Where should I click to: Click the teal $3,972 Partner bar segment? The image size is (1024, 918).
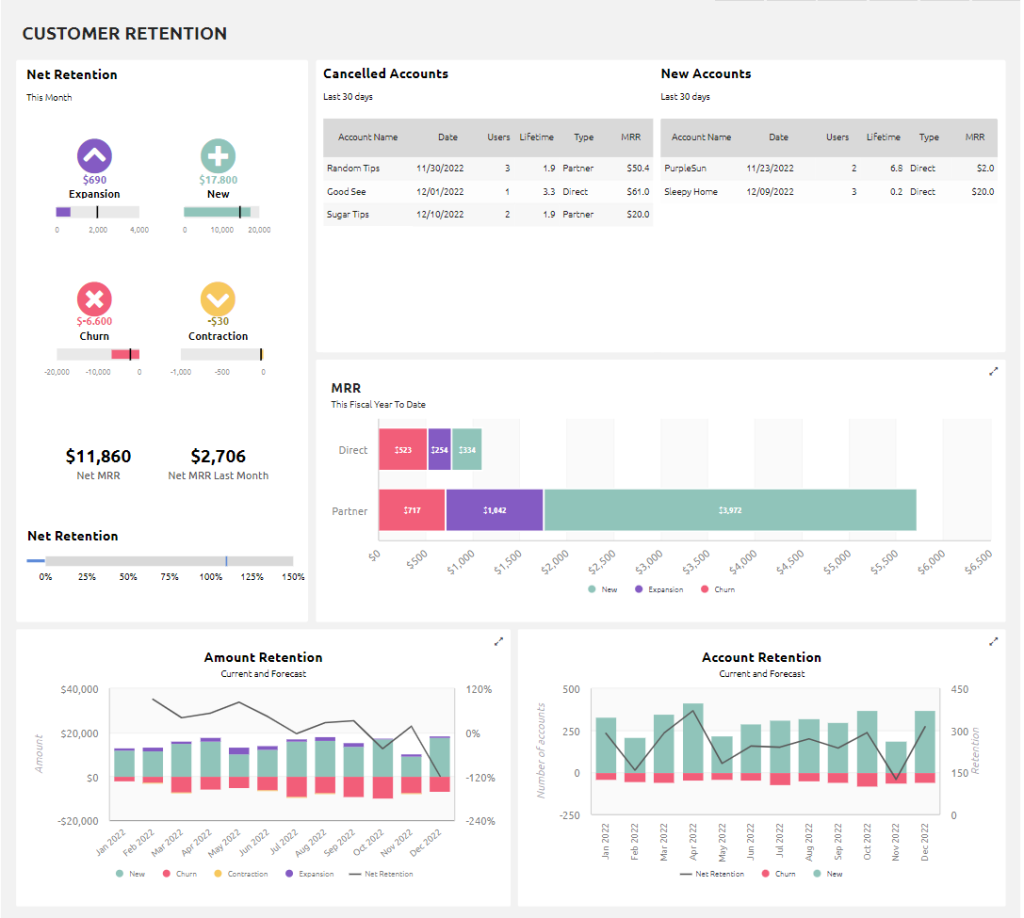730,509
